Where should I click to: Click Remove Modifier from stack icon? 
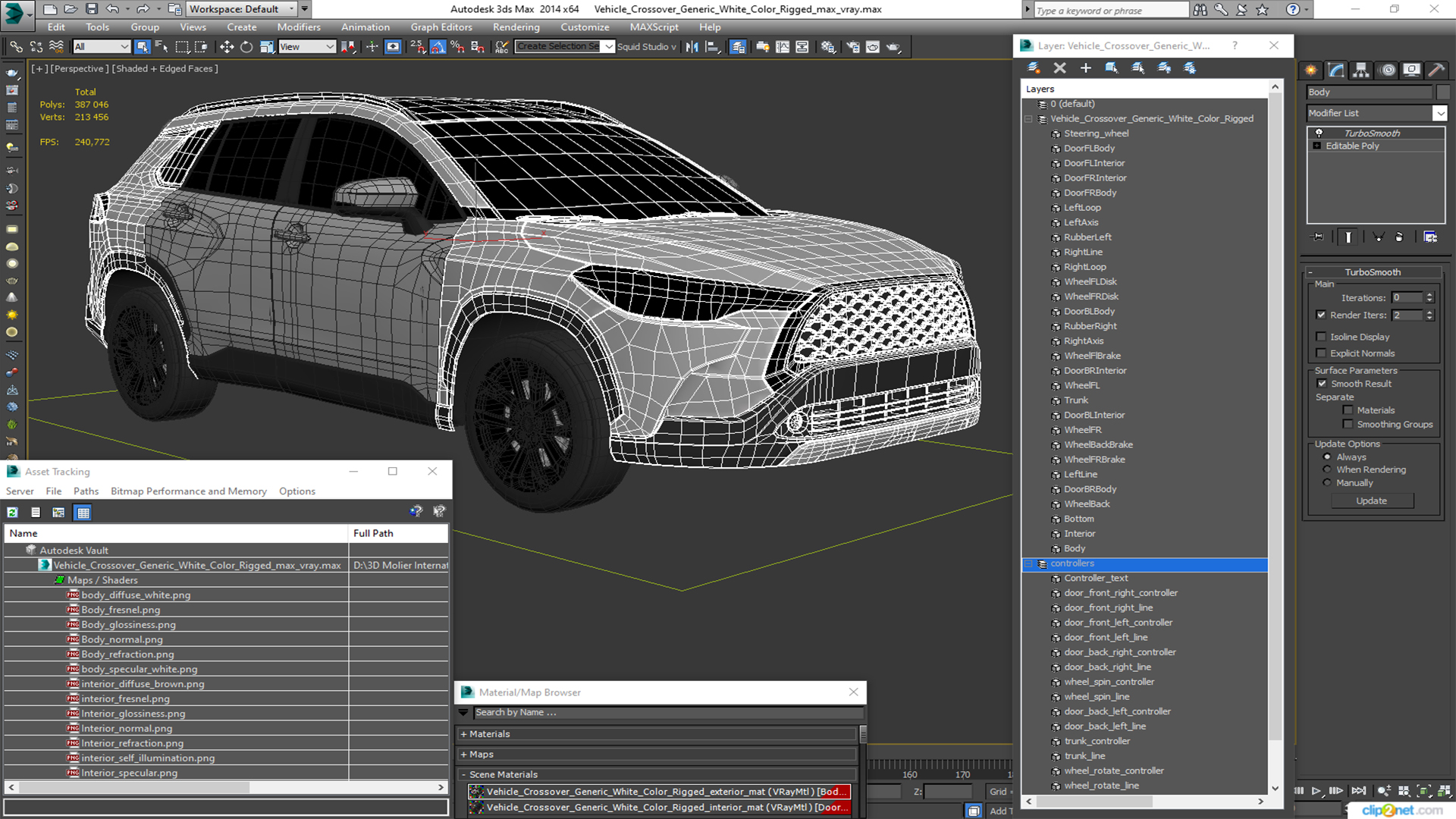coord(1399,237)
